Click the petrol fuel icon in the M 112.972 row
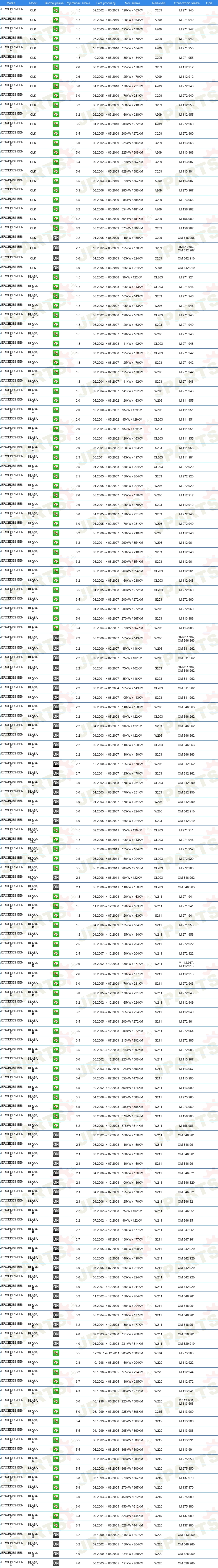Screen dimensions: 218x1568 (55, 1381)
